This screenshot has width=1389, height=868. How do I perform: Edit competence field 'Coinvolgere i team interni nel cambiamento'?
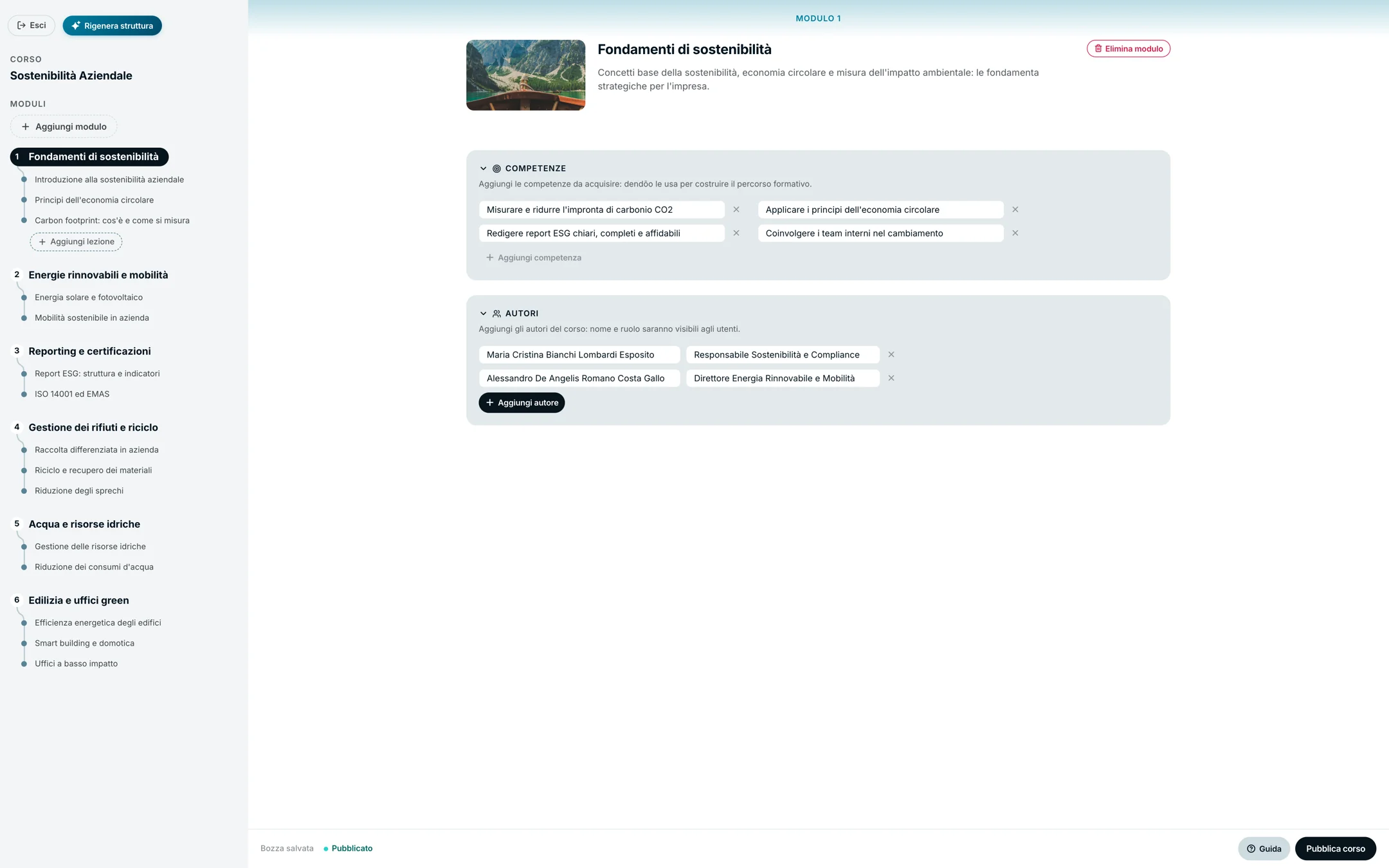click(x=880, y=233)
